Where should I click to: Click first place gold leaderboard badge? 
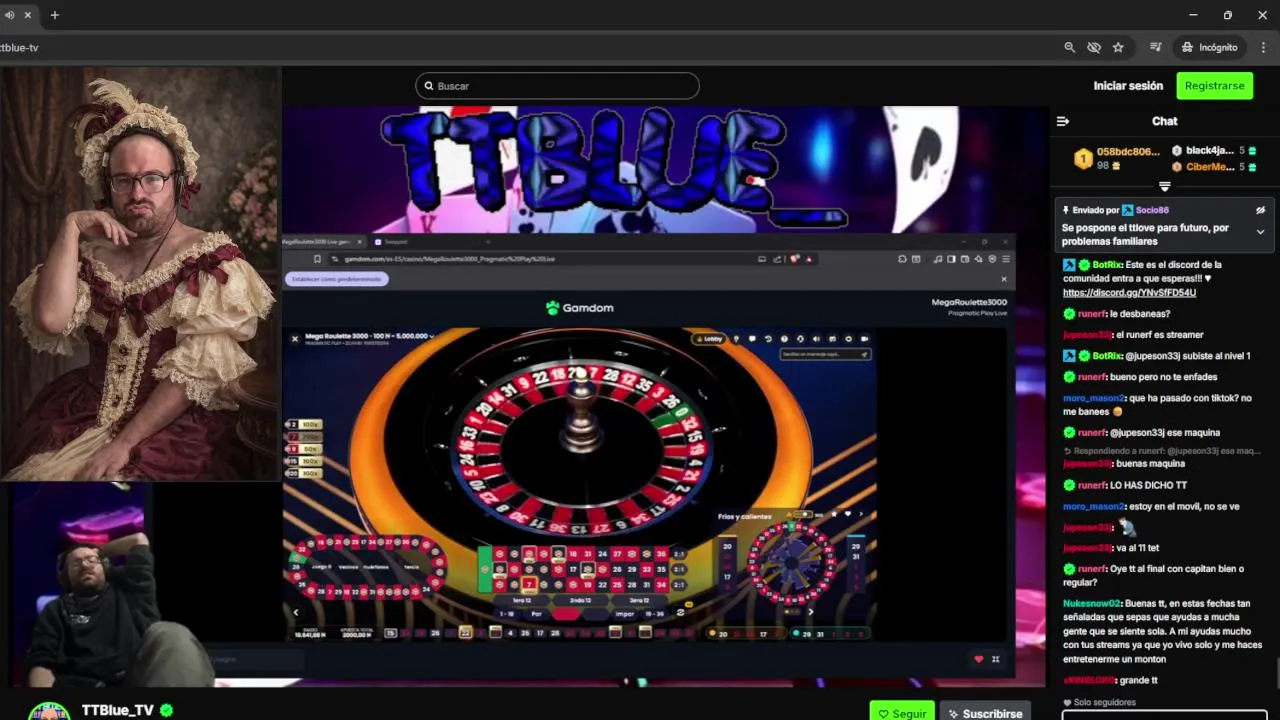click(1083, 158)
